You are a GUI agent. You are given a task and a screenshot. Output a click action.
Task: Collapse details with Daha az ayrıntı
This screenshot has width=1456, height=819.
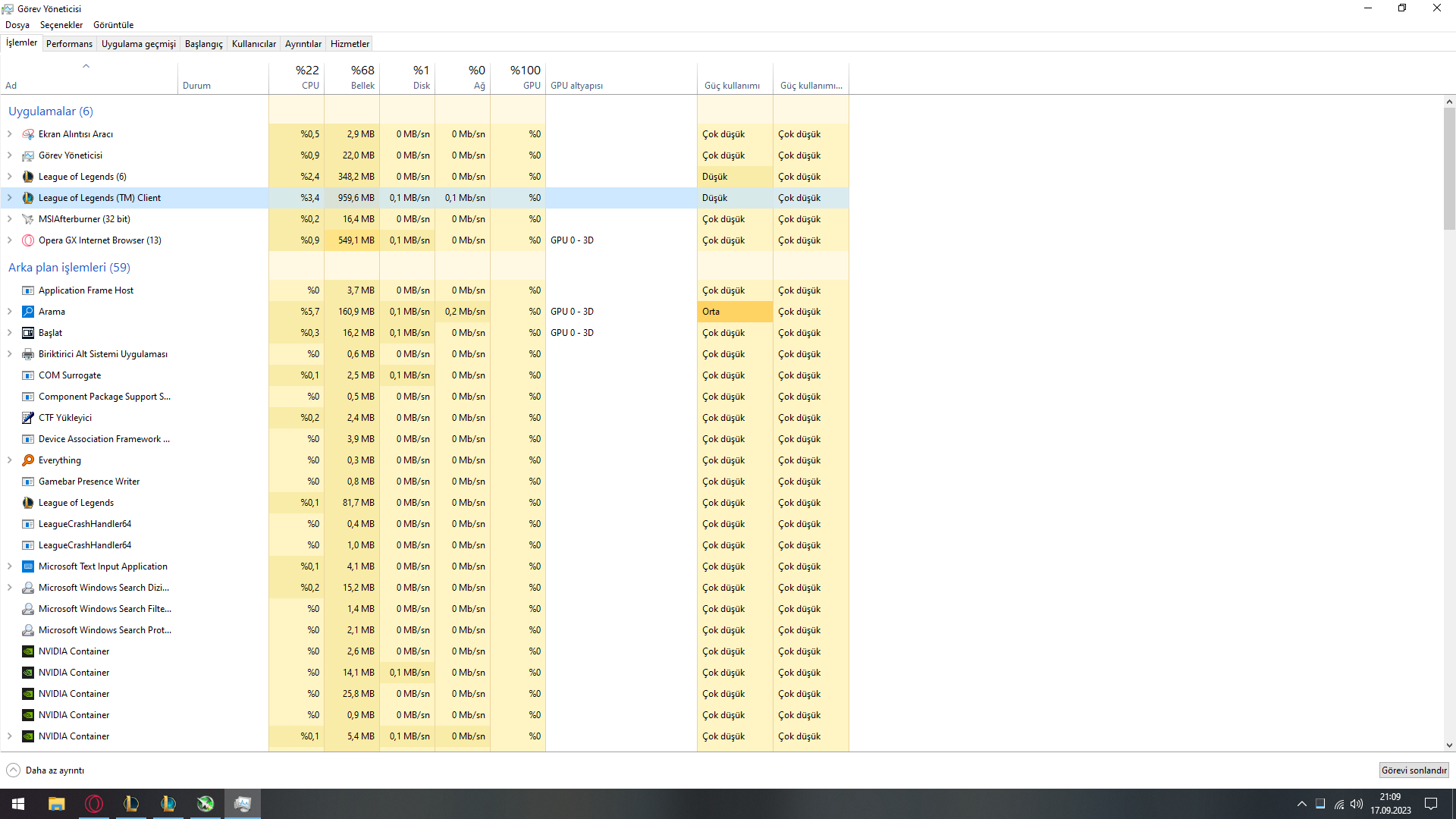tap(45, 770)
